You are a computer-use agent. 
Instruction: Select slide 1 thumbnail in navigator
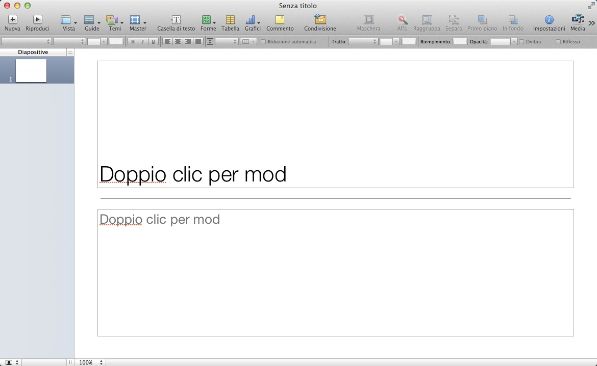(31, 70)
